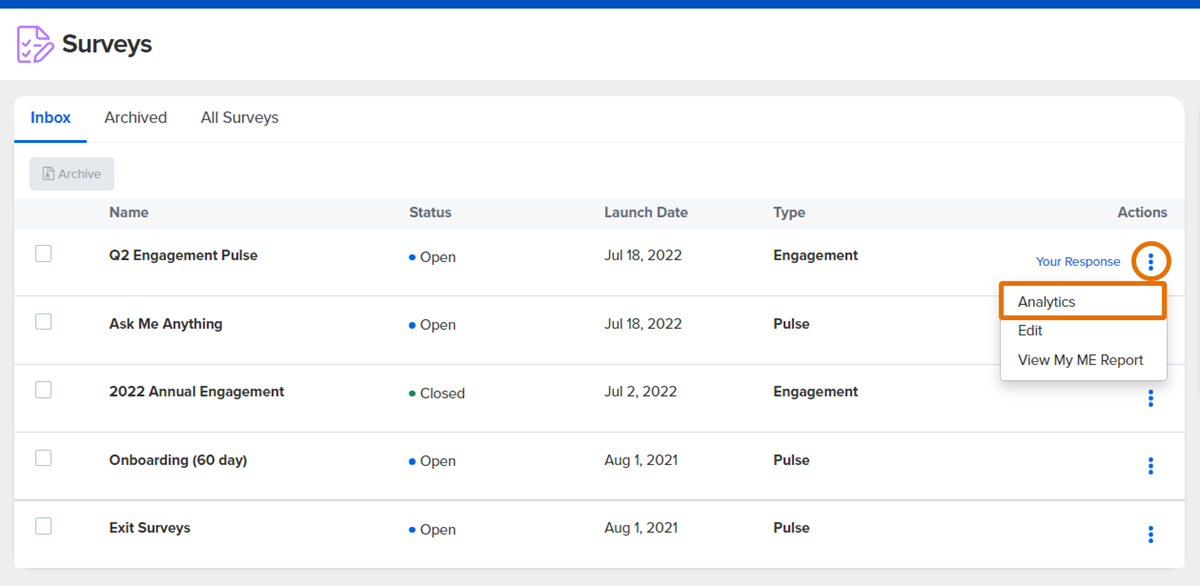Click the Launch Date column header
1200x586 pixels.
(646, 213)
